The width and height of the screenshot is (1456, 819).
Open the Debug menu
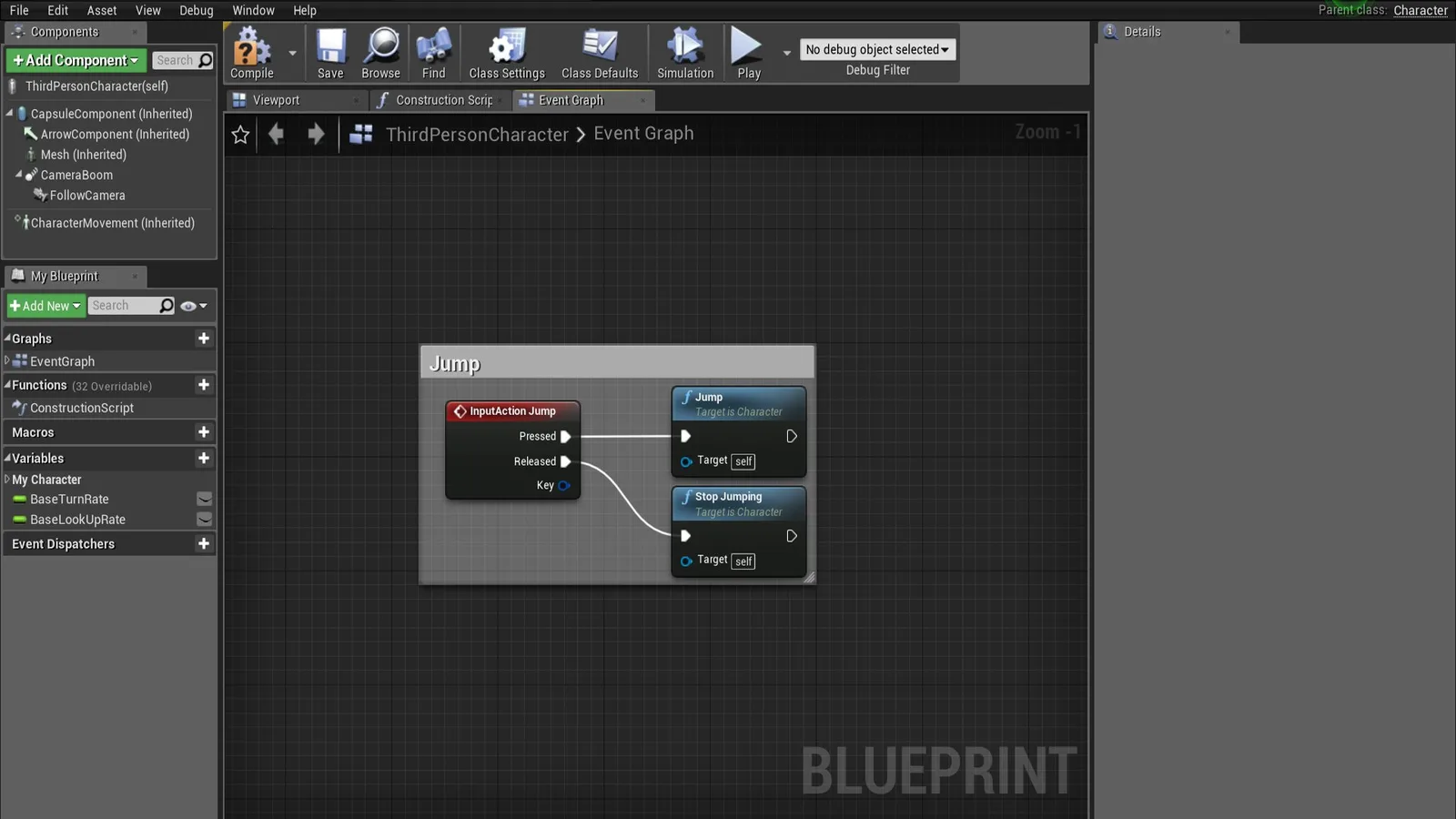point(196,10)
